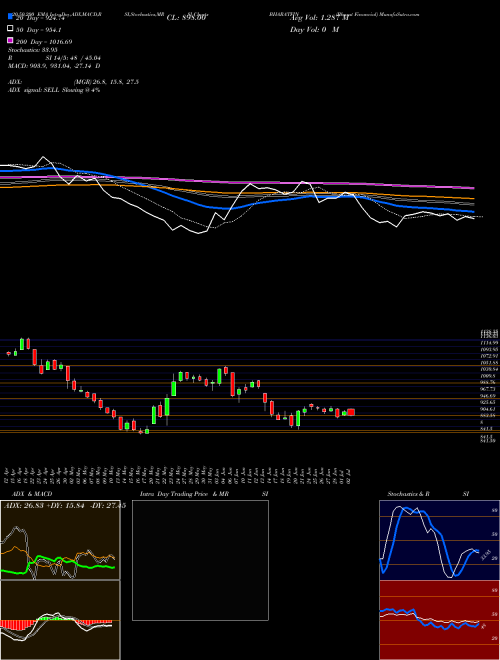This screenshot has width=500, height=660.
Task: Click the blue stochastics oscillator chart
Action: 439,540
